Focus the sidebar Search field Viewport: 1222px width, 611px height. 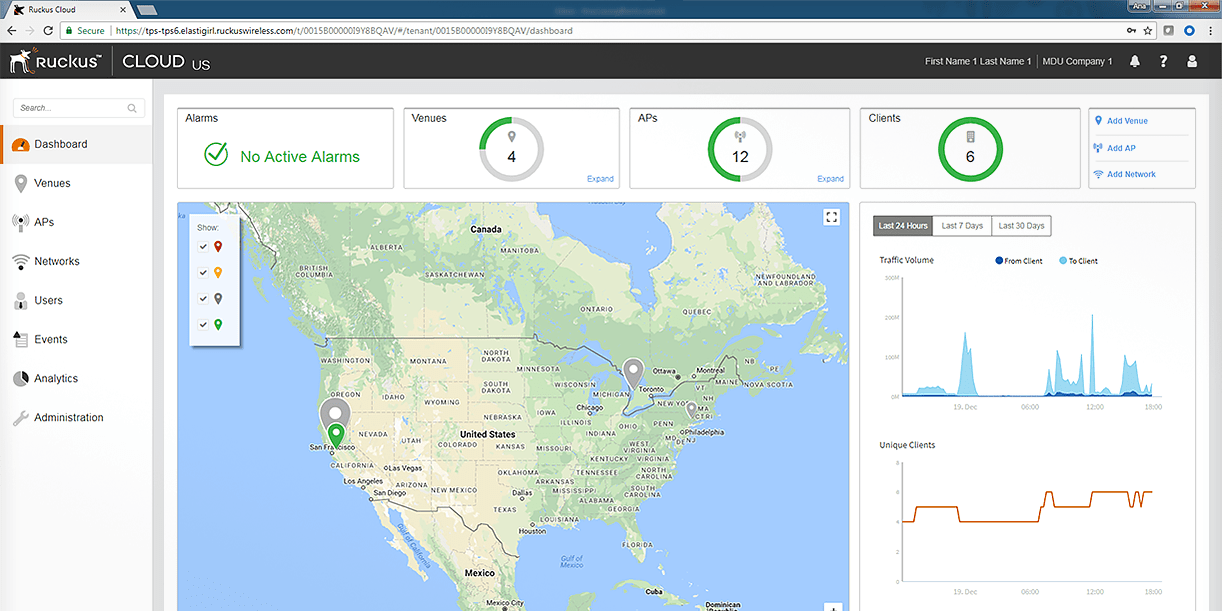(x=78, y=108)
